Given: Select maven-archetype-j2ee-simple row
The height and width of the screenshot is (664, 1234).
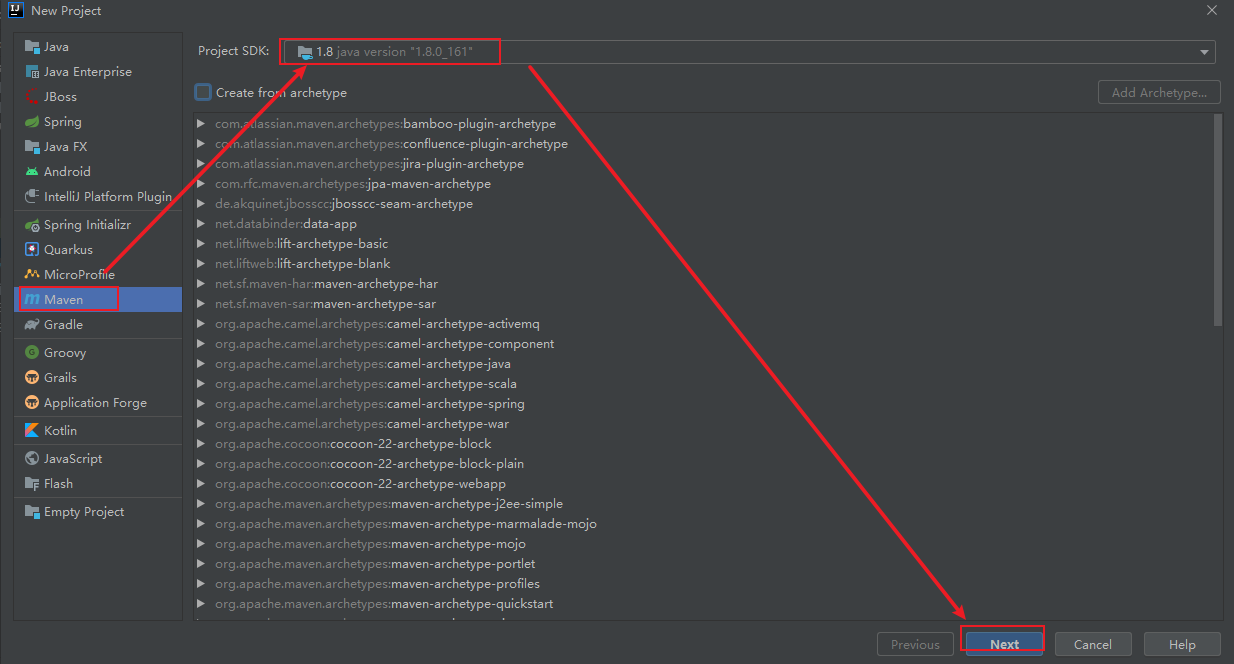Looking at the screenshot, I should point(704,504).
